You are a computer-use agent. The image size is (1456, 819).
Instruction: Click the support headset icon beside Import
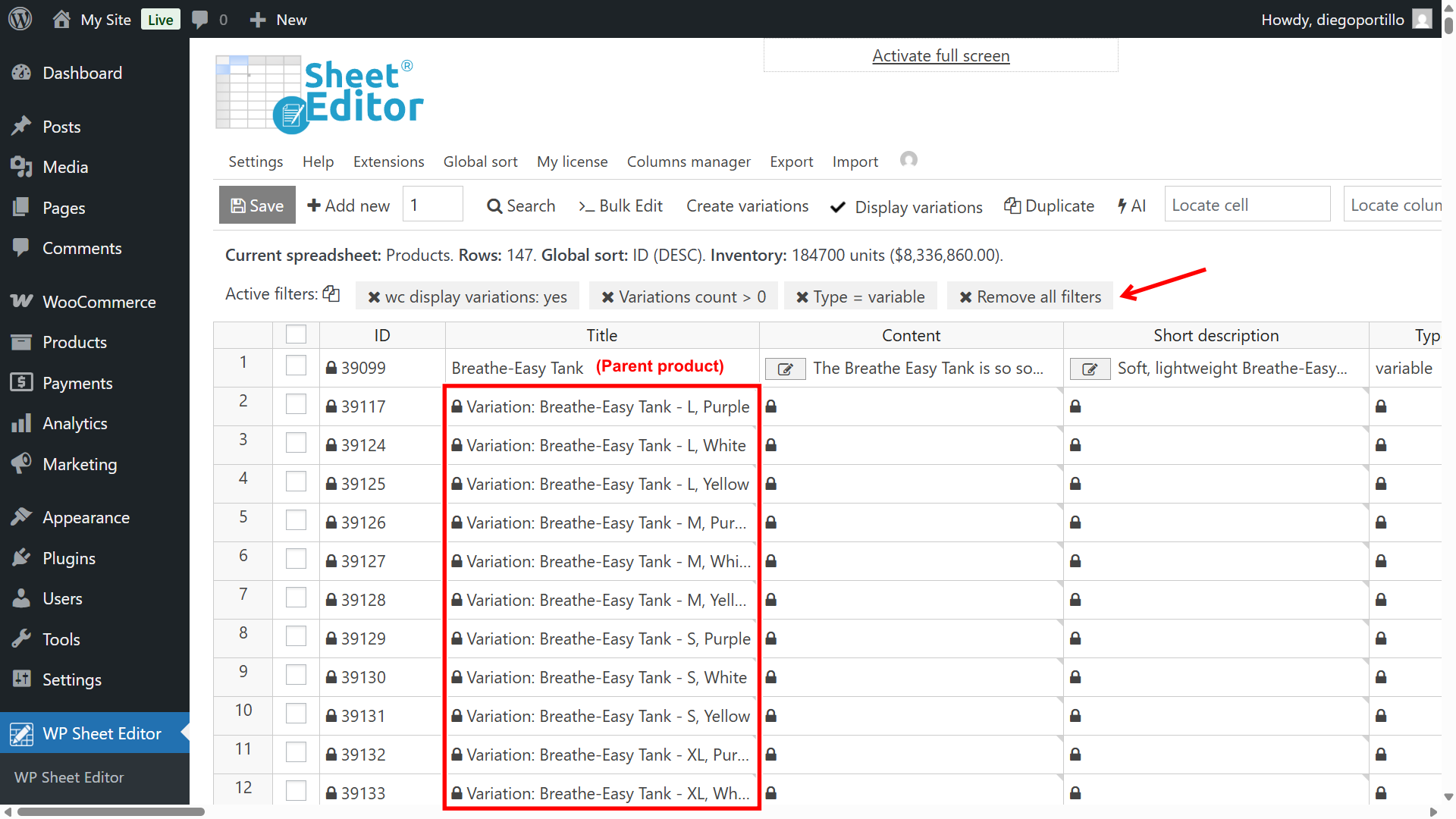click(908, 160)
